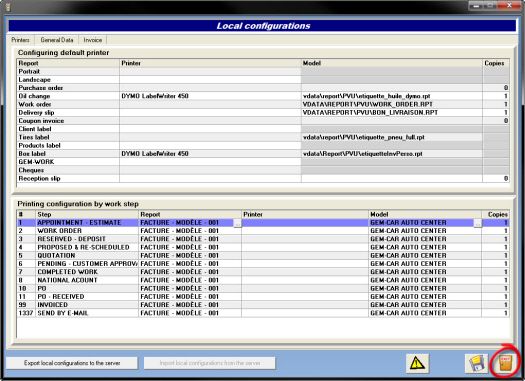Click the Copies cell for Purchase order
Image resolution: width=525 pixels, height=381 pixels.
pyautogui.click(x=496, y=88)
